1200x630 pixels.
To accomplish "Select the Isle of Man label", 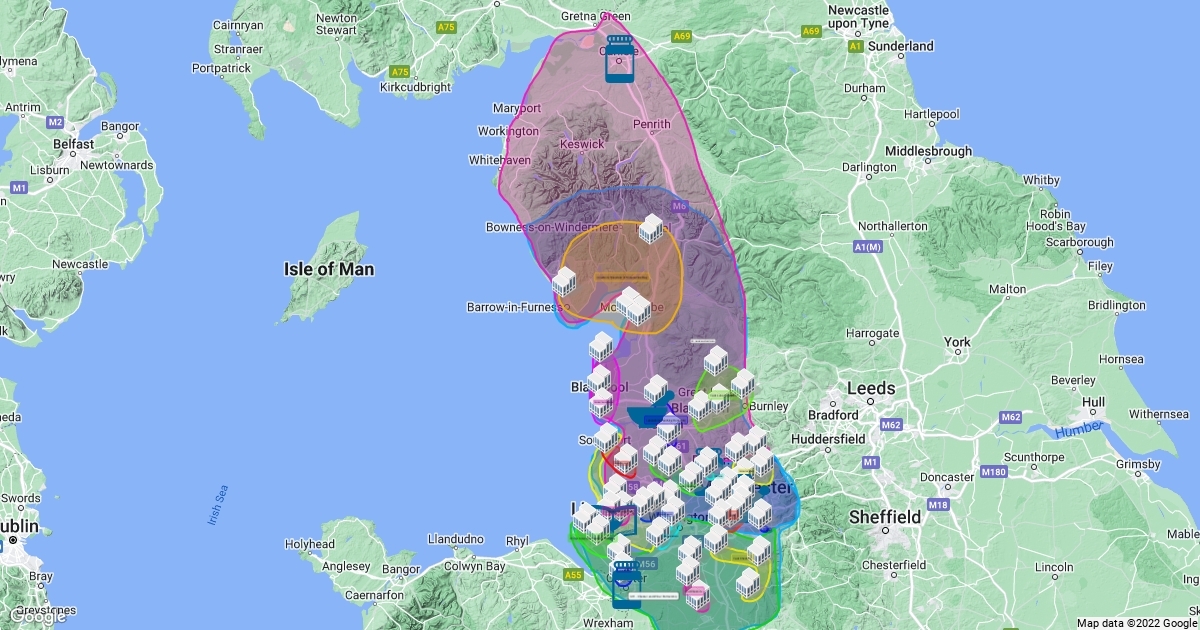I will 329,269.
